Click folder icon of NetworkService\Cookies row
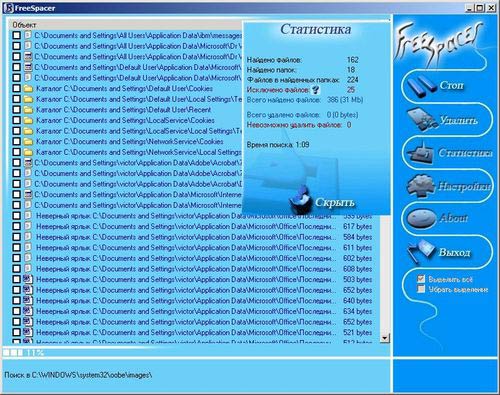The height and width of the screenshot is (395, 500). point(28,142)
